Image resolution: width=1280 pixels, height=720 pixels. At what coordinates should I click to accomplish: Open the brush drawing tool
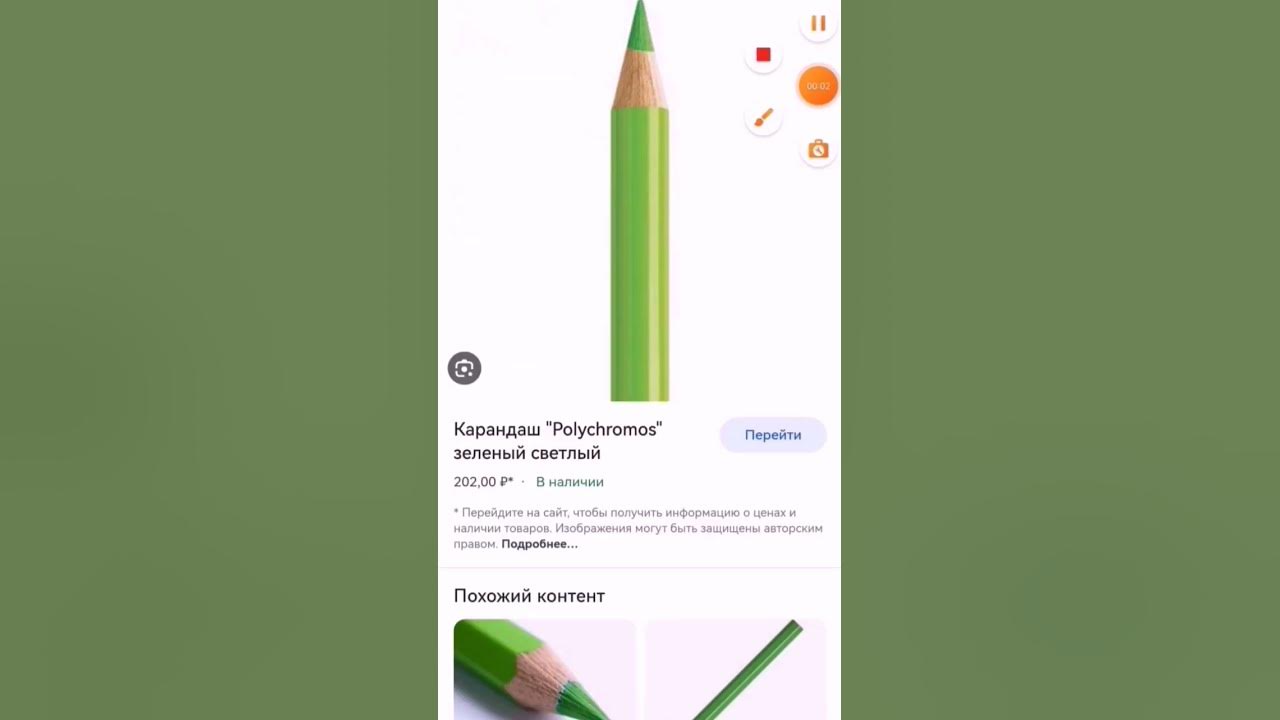[763, 118]
